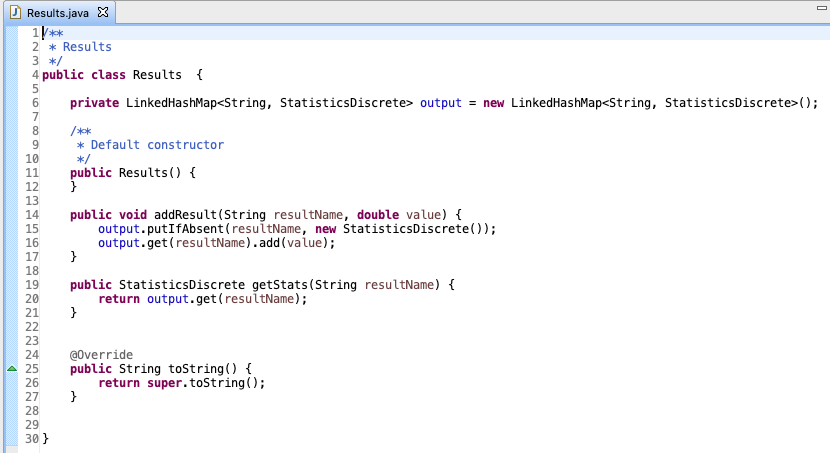Click the '* Results' Javadoc comment on line 2
Screen dimensions: 830x453
[x=80, y=47]
